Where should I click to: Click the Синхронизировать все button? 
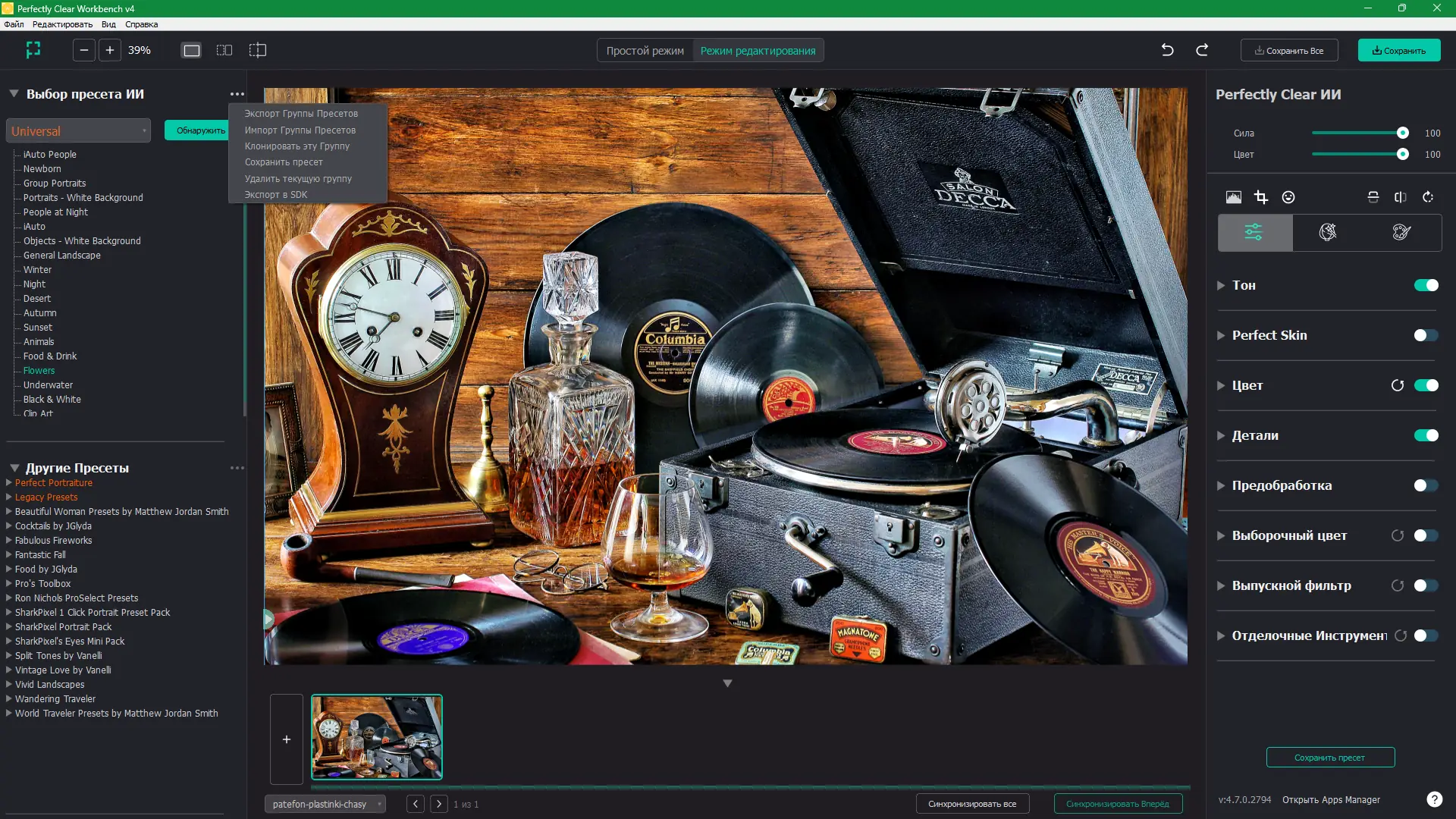click(x=971, y=804)
